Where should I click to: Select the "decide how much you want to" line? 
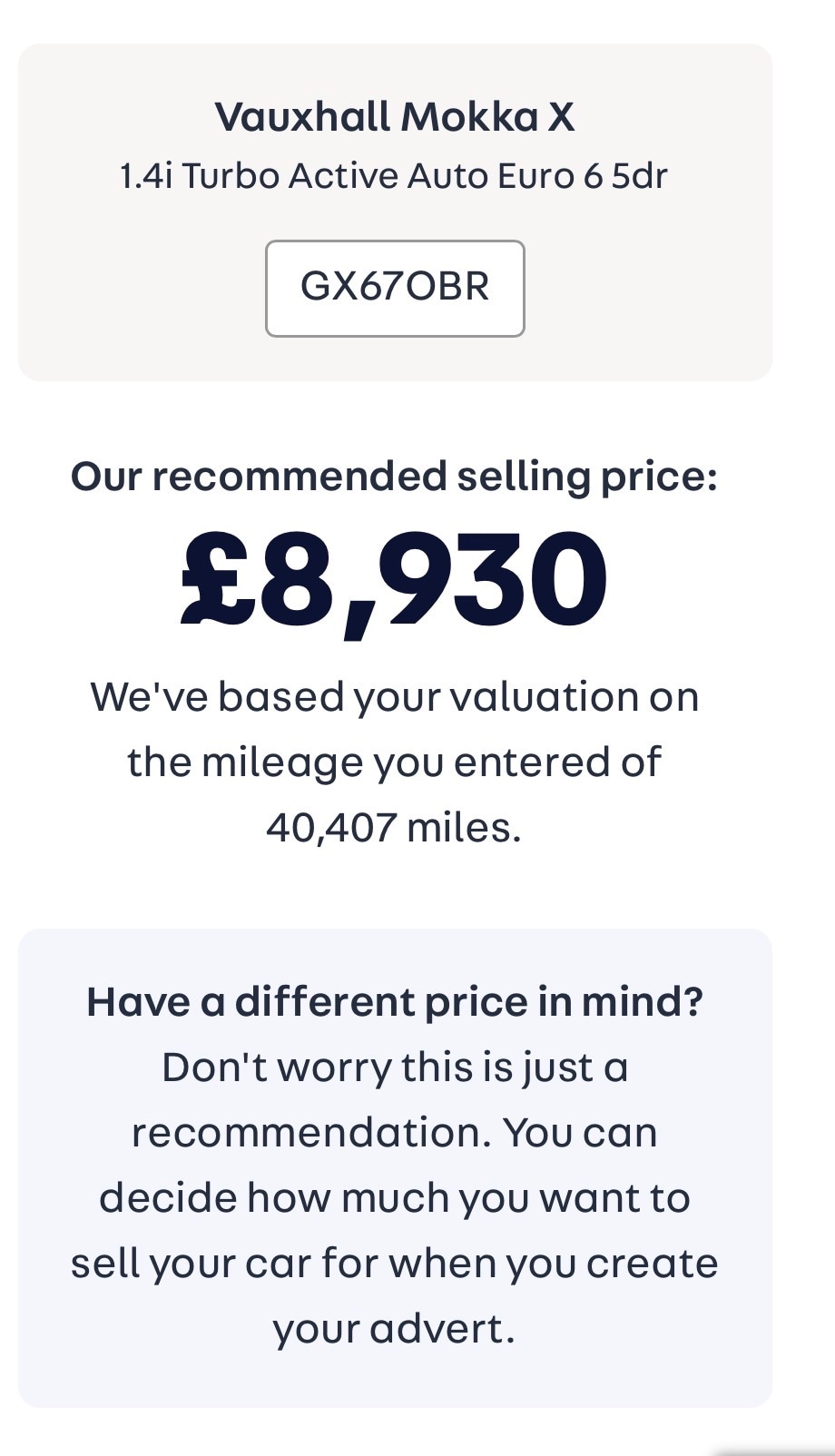coord(395,1198)
